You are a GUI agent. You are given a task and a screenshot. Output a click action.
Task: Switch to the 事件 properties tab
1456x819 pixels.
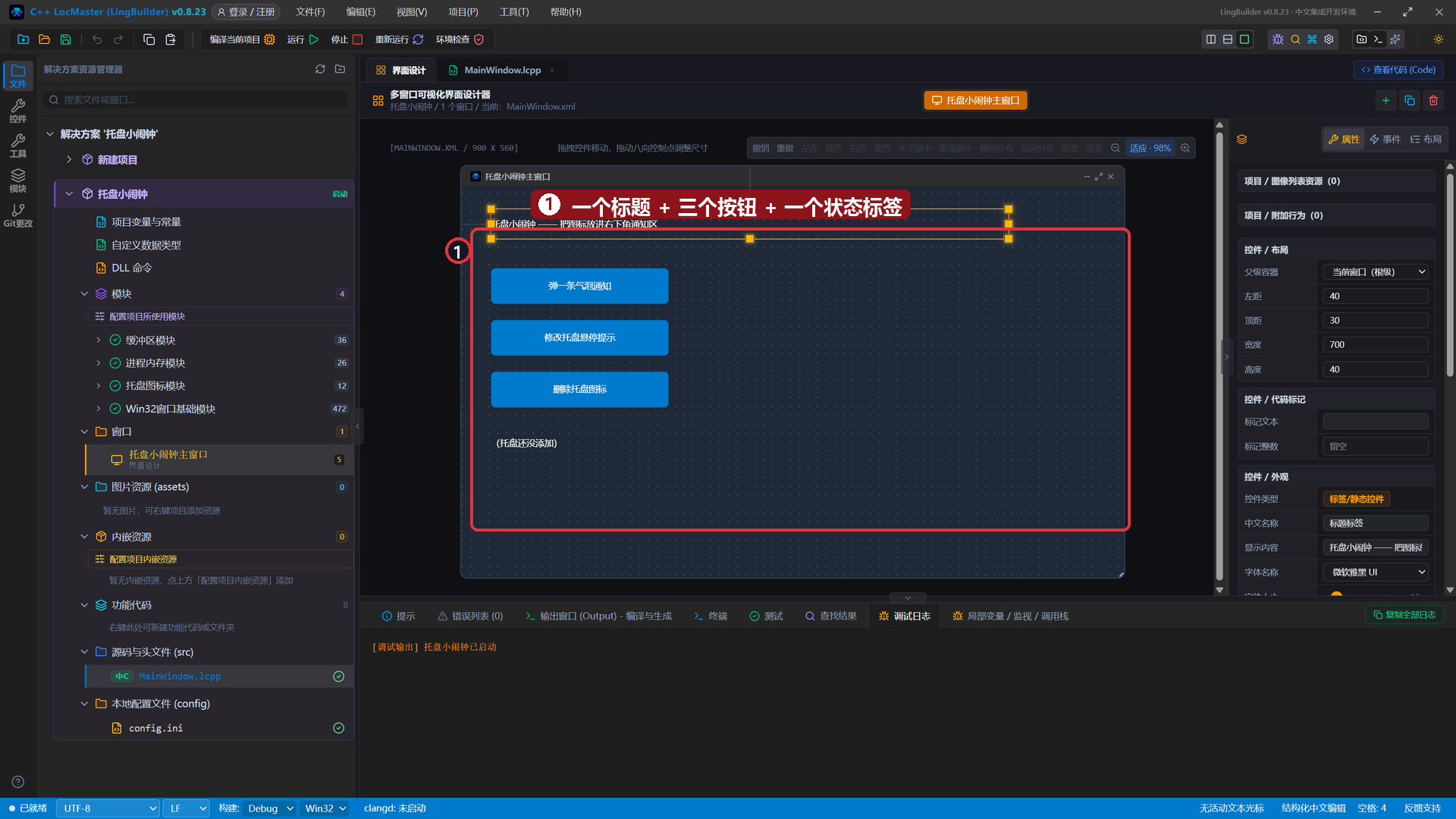pos(1385,140)
